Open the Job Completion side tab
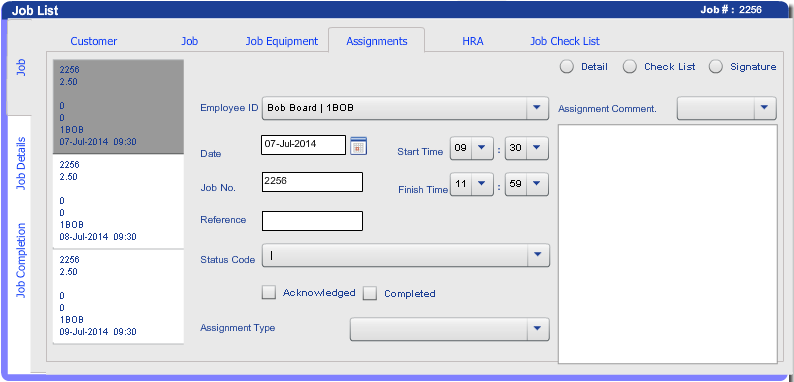 [x=20, y=260]
